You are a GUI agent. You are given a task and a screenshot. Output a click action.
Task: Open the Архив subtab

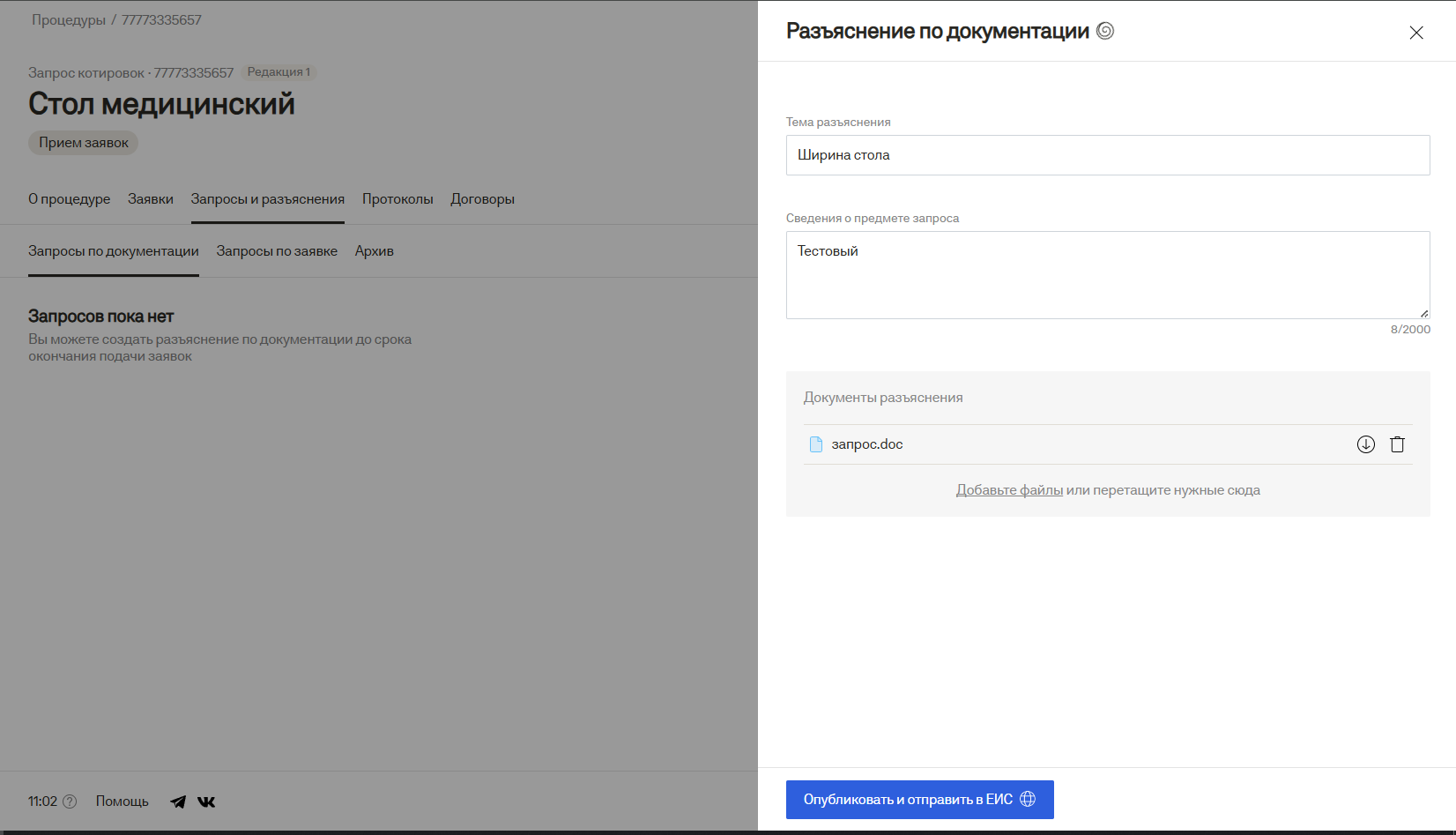pyautogui.click(x=374, y=251)
